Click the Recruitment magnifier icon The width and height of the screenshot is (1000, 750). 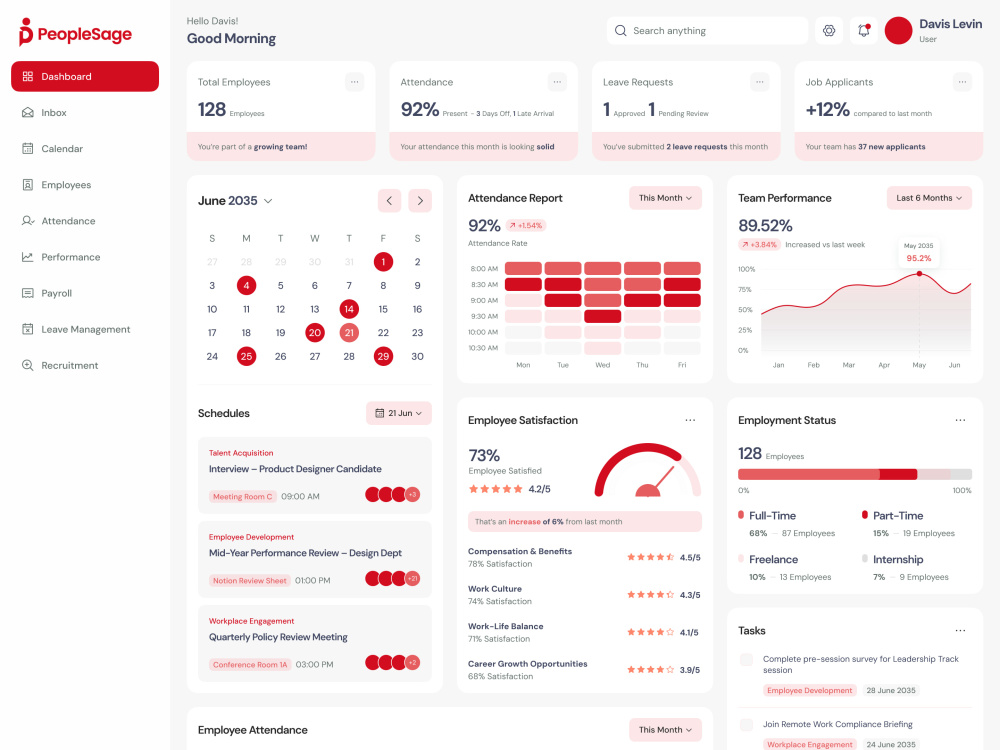click(27, 365)
